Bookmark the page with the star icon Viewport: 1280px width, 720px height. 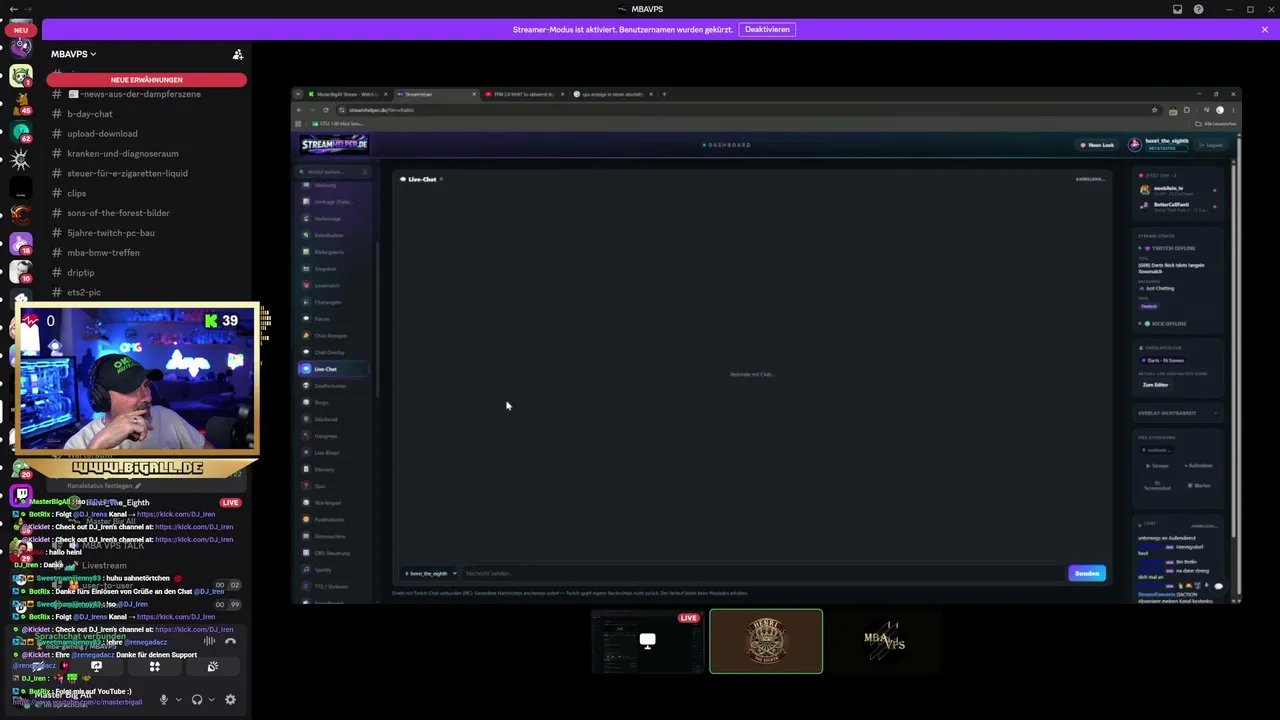click(x=1155, y=110)
